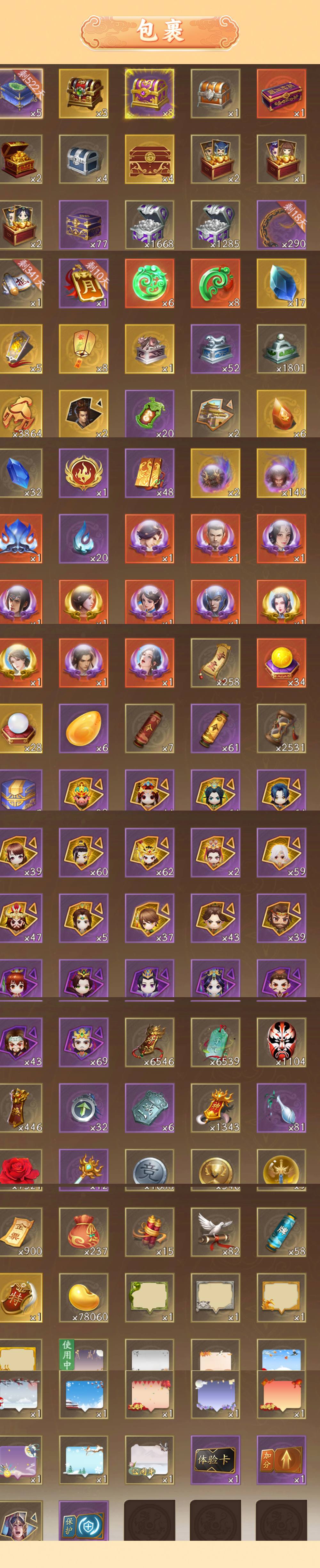Select the hourglass item x2531
320x1568 pixels.
pos(281,728)
